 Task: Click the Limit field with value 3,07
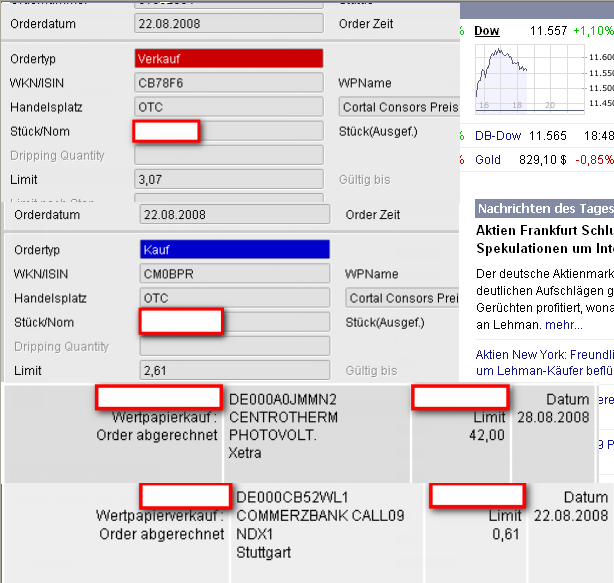(x=229, y=179)
